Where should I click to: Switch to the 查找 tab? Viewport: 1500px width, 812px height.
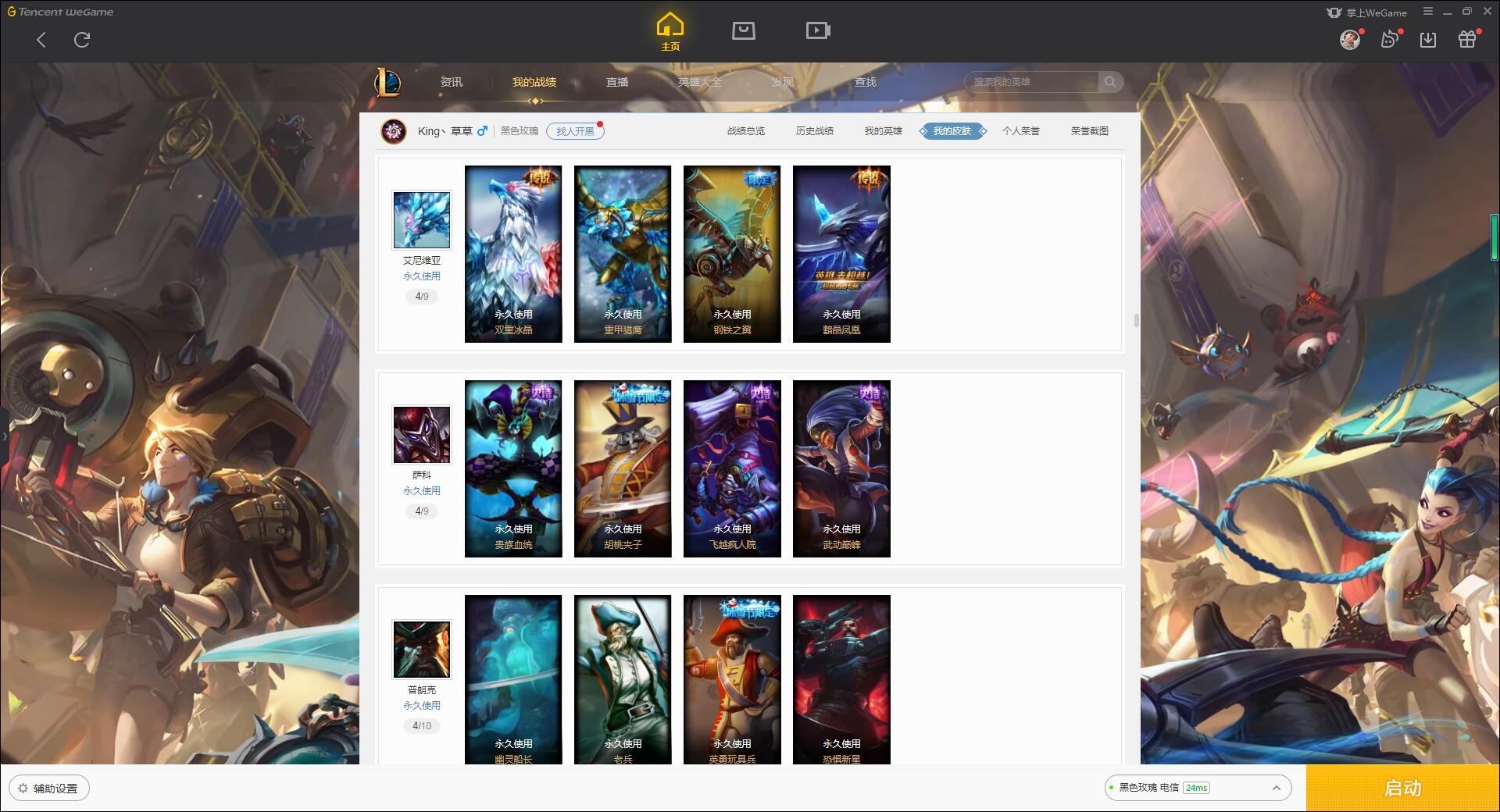(866, 82)
